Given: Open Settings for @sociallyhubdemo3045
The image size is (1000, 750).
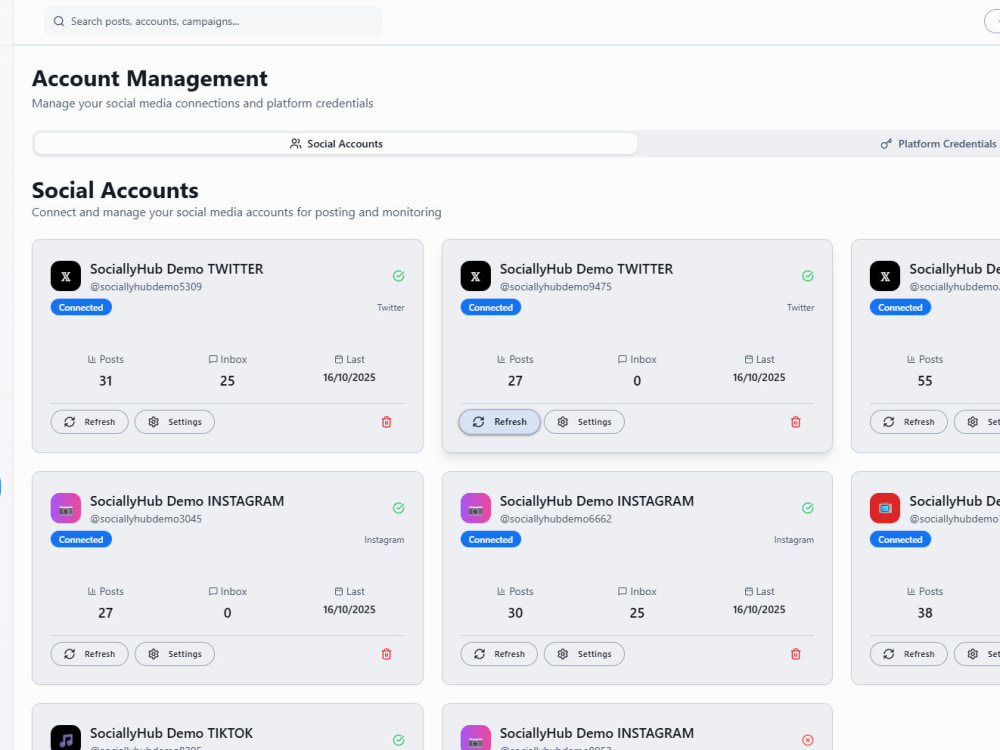Looking at the screenshot, I should click(175, 654).
